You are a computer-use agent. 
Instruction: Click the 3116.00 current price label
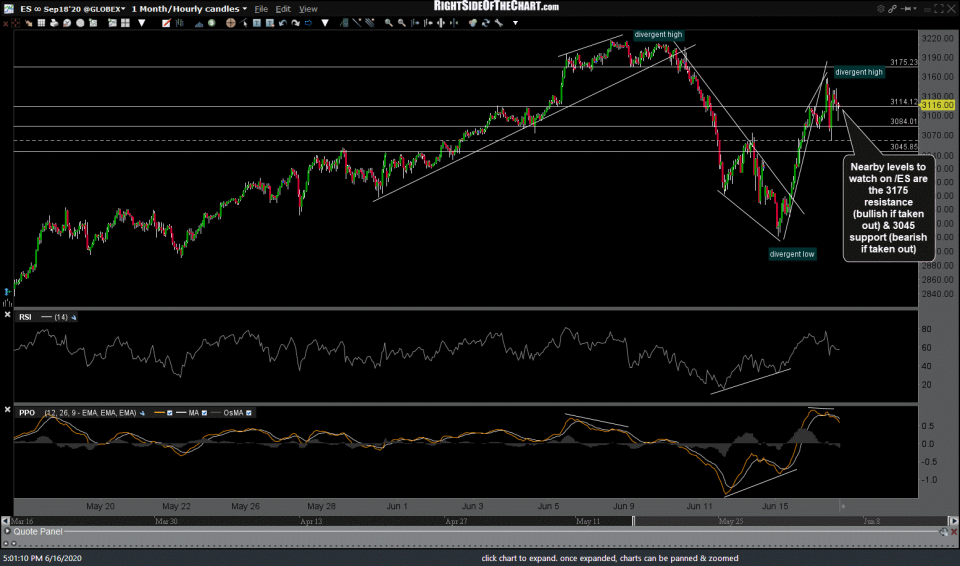point(937,105)
